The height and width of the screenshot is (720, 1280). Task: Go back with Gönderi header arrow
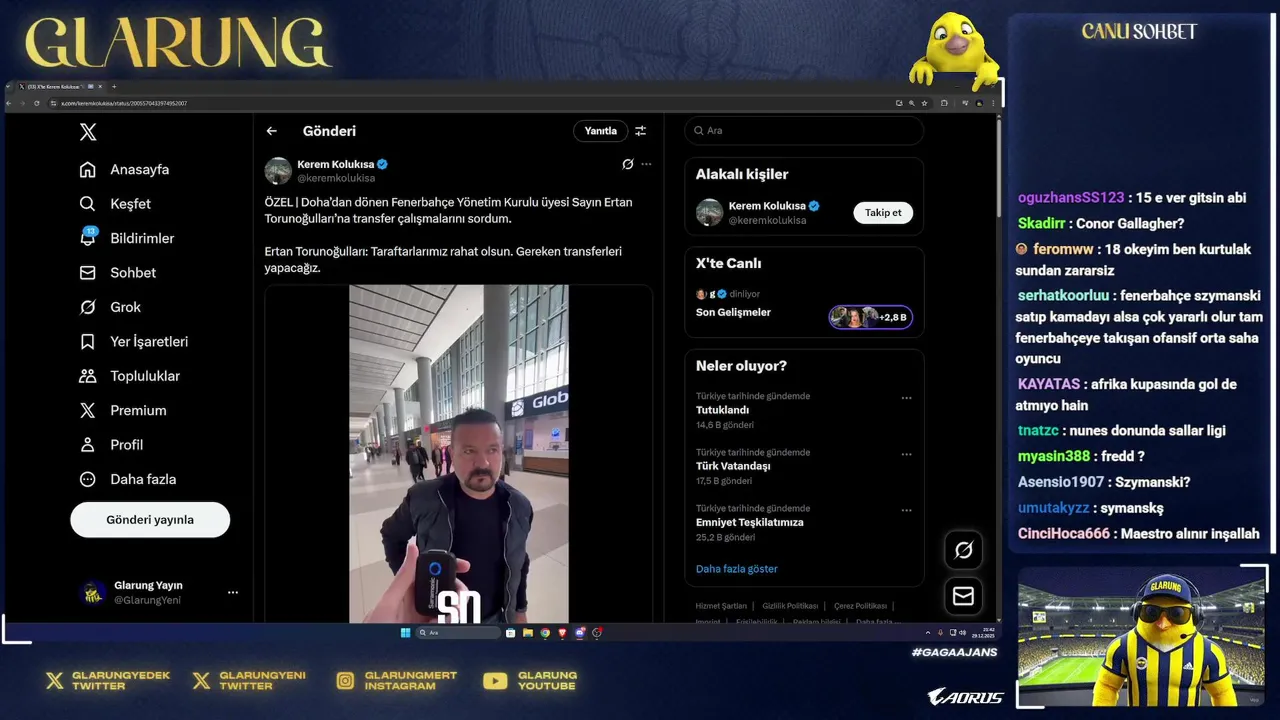271,131
